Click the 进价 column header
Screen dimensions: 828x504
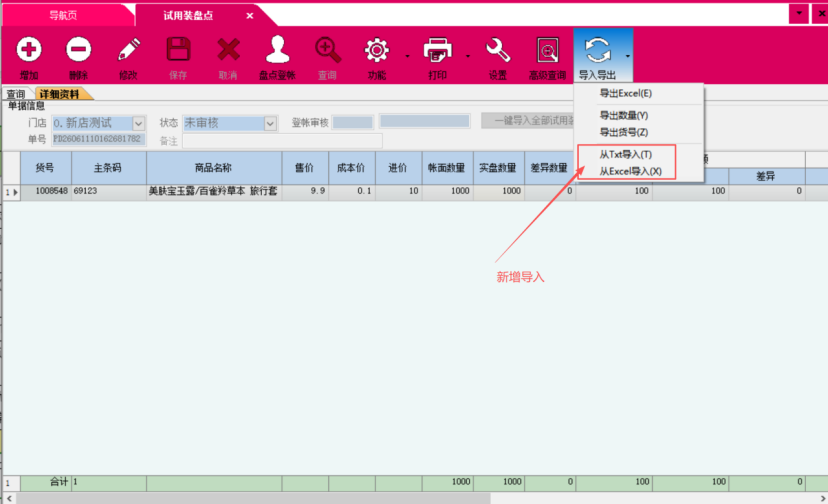[x=398, y=168]
